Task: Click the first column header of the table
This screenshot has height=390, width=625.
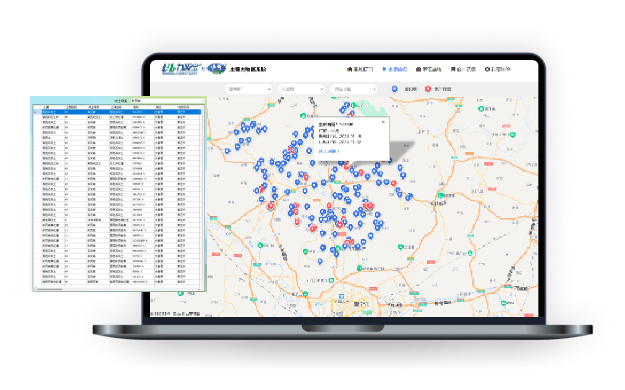Action: [53, 107]
